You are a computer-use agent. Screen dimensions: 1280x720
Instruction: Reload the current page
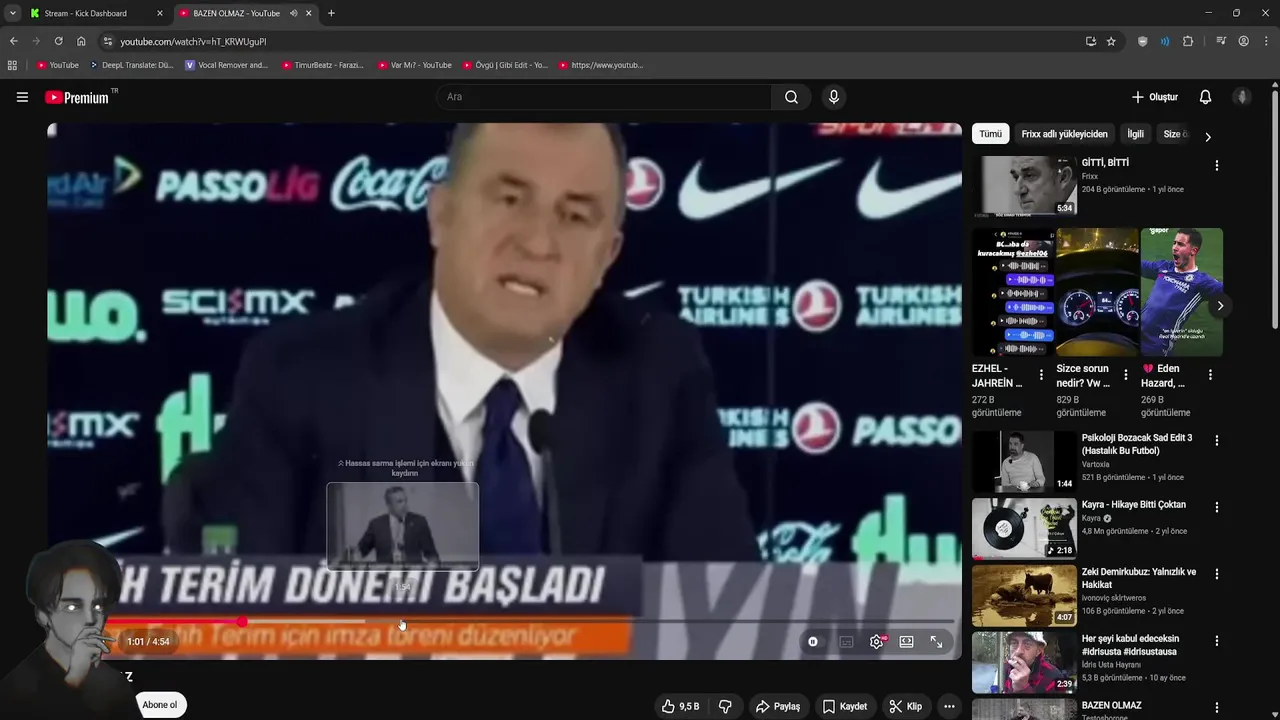tap(58, 41)
